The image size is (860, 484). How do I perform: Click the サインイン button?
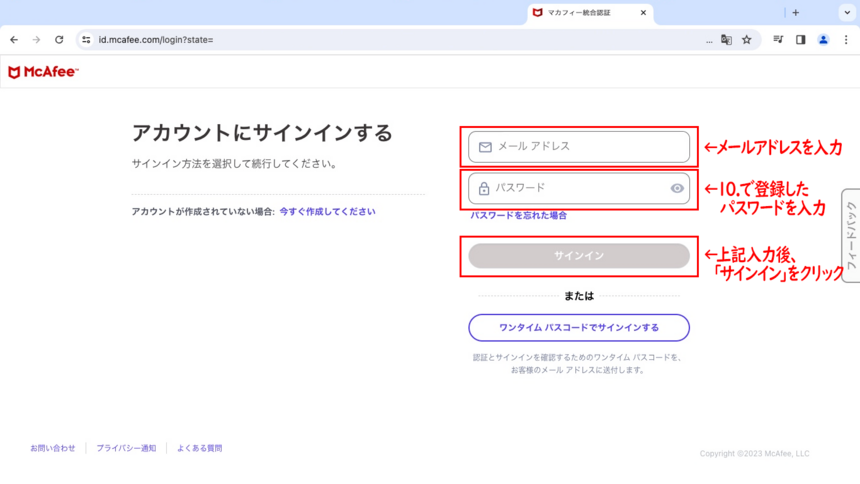[x=579, y=256]
